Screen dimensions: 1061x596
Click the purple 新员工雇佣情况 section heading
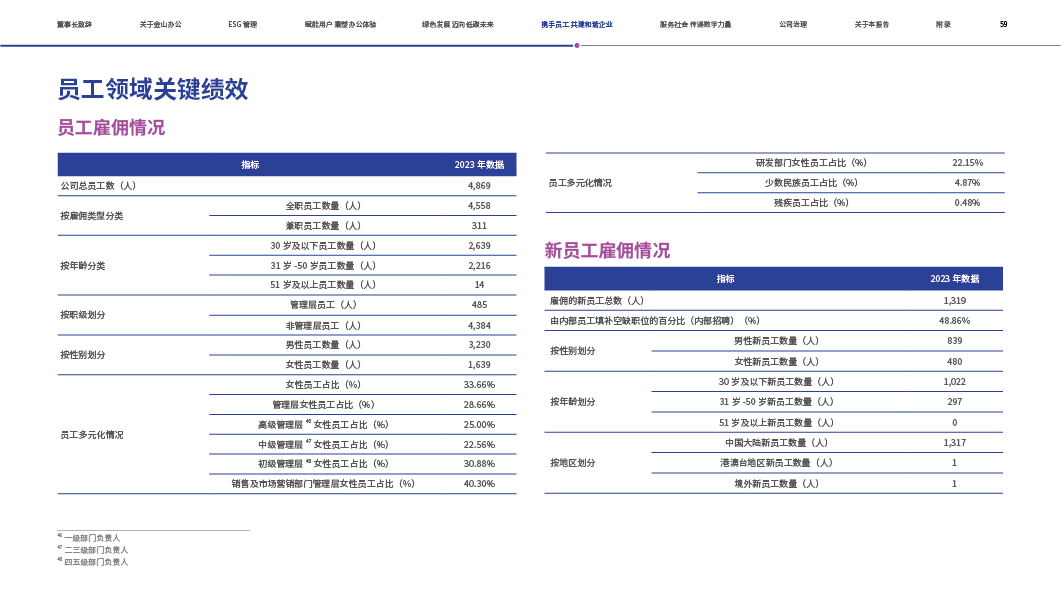[x=607, y=250]
